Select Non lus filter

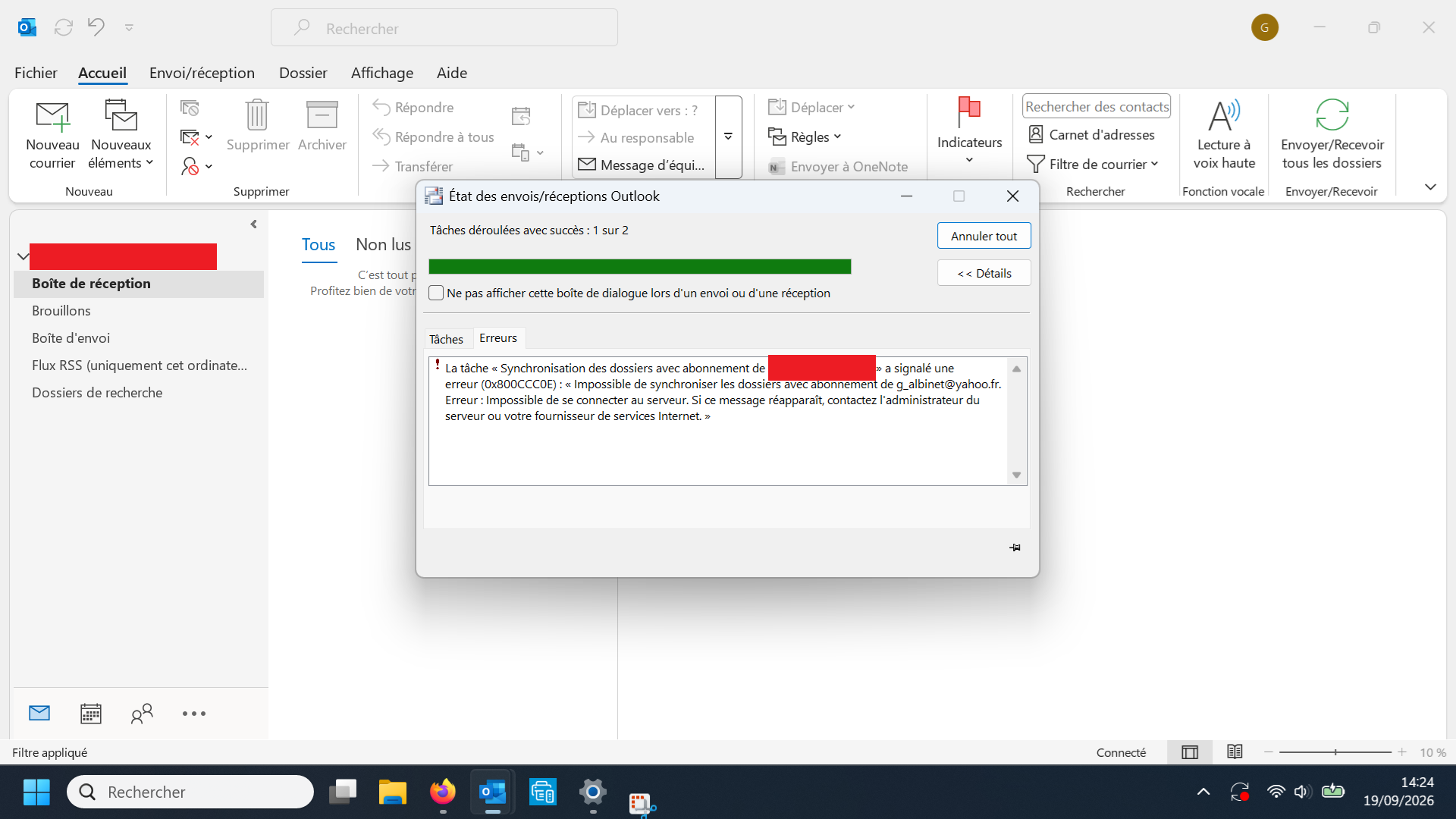pyautogui.click(x=384, y=244)
